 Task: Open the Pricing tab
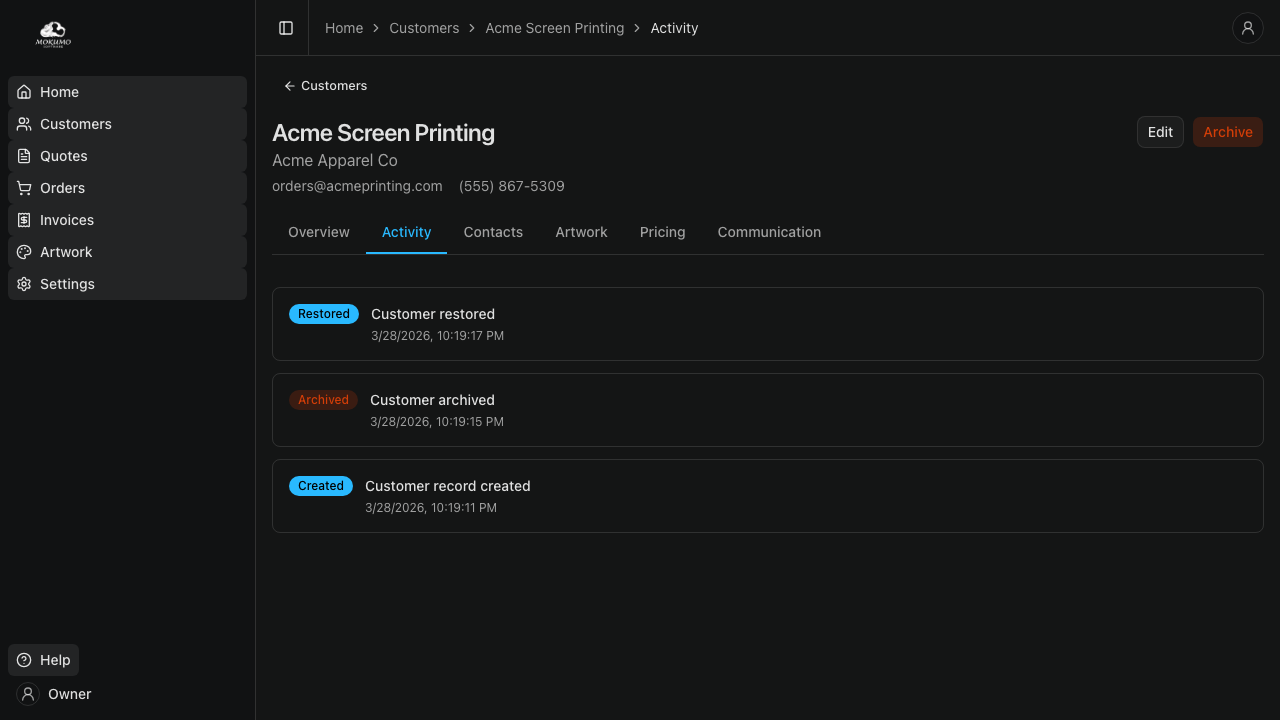[x=662, y=232]
